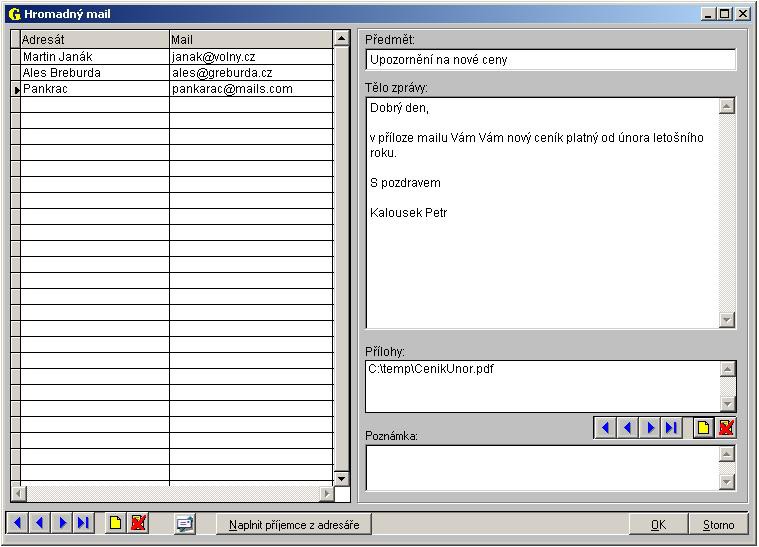This screenshot has height=547, width=759.
Task: Click the message icon in bottom toolbar
Action: 185,524
